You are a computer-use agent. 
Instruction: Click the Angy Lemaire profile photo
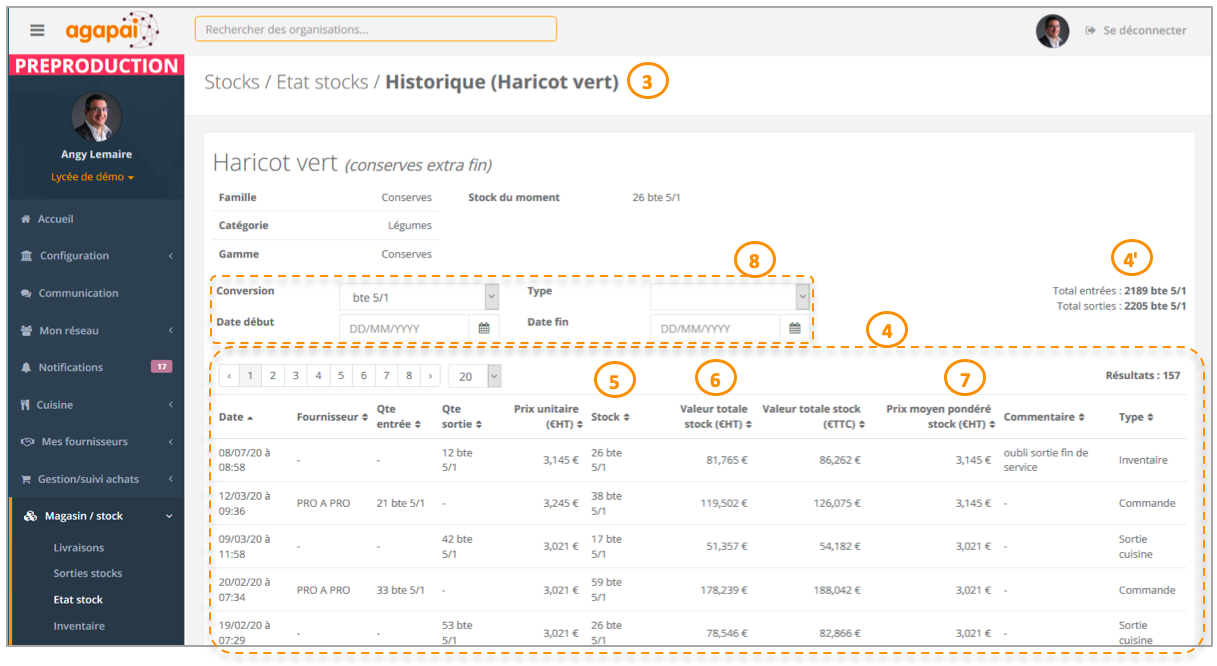click(x=96, y=118)
